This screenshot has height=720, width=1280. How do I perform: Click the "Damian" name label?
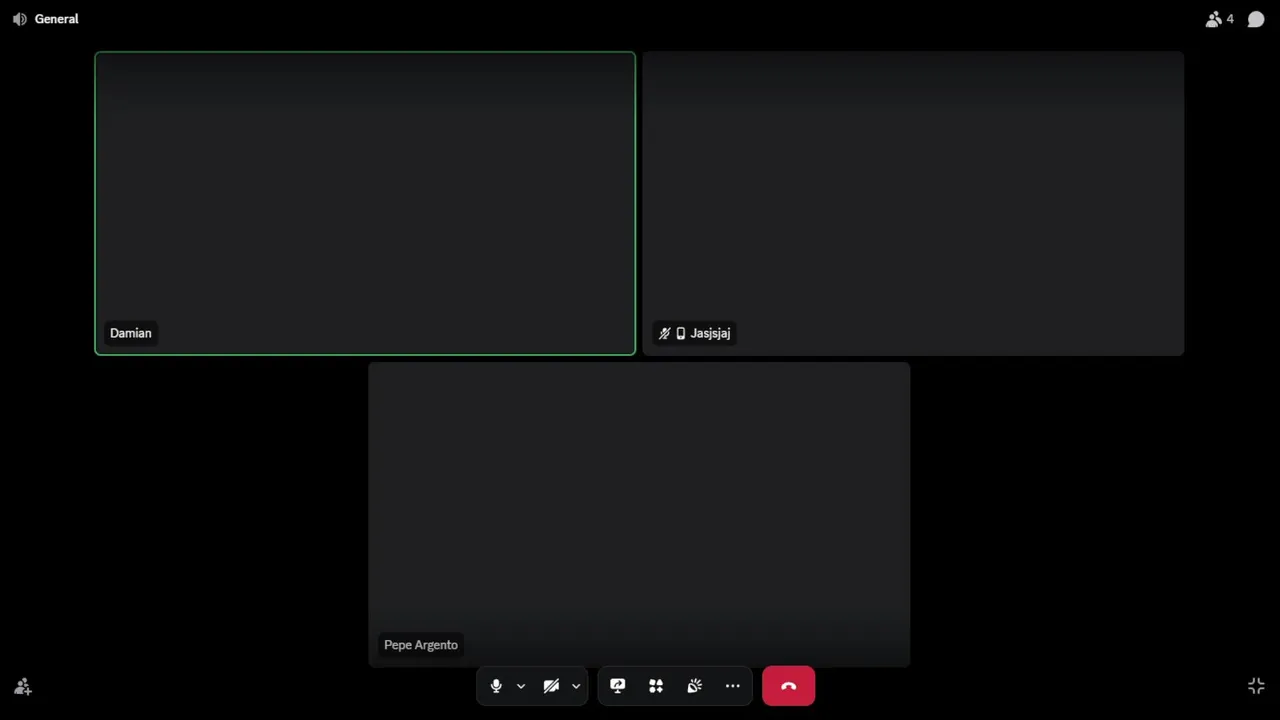coord(131,333)
